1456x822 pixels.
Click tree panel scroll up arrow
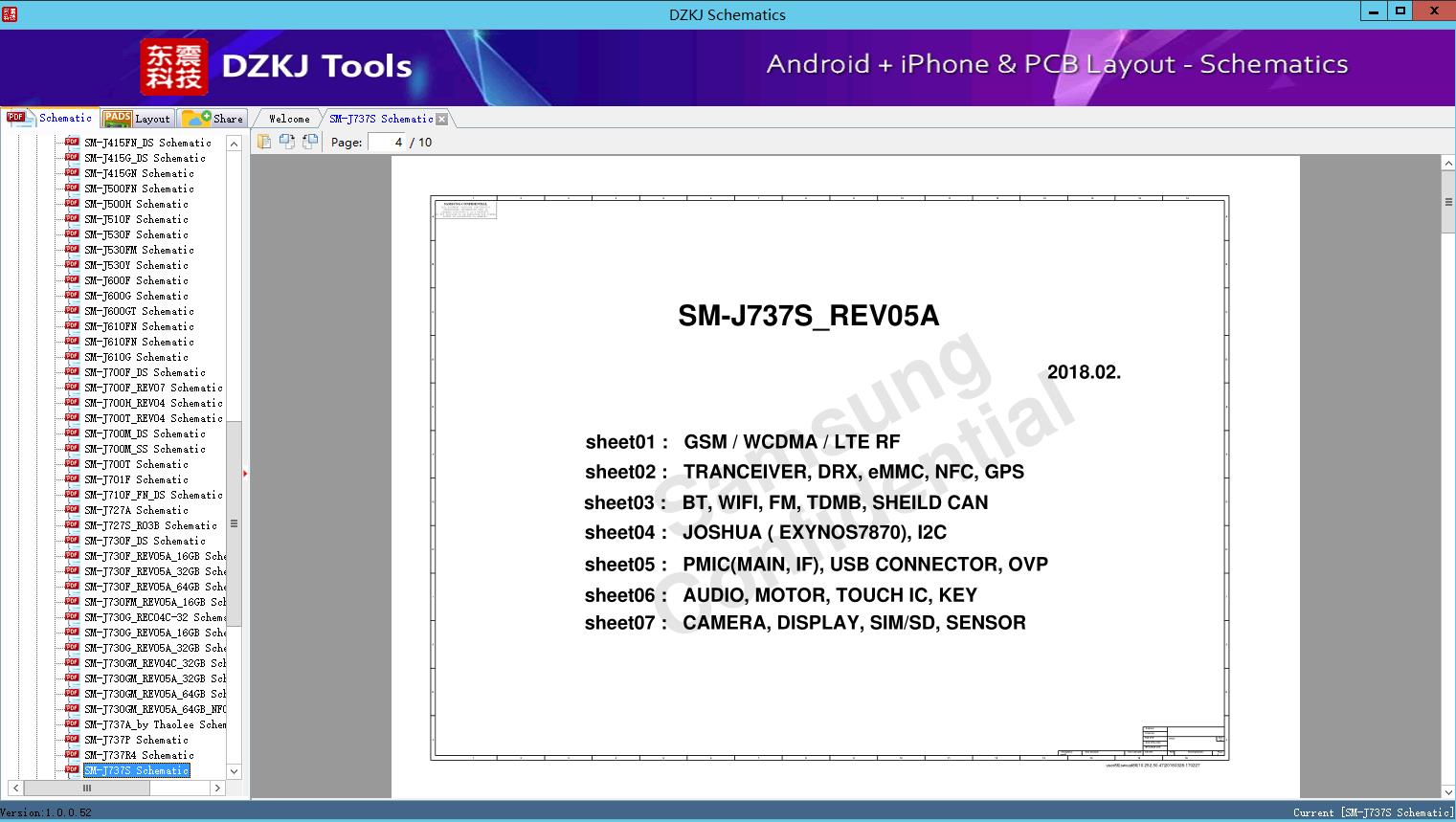point(234,144)
